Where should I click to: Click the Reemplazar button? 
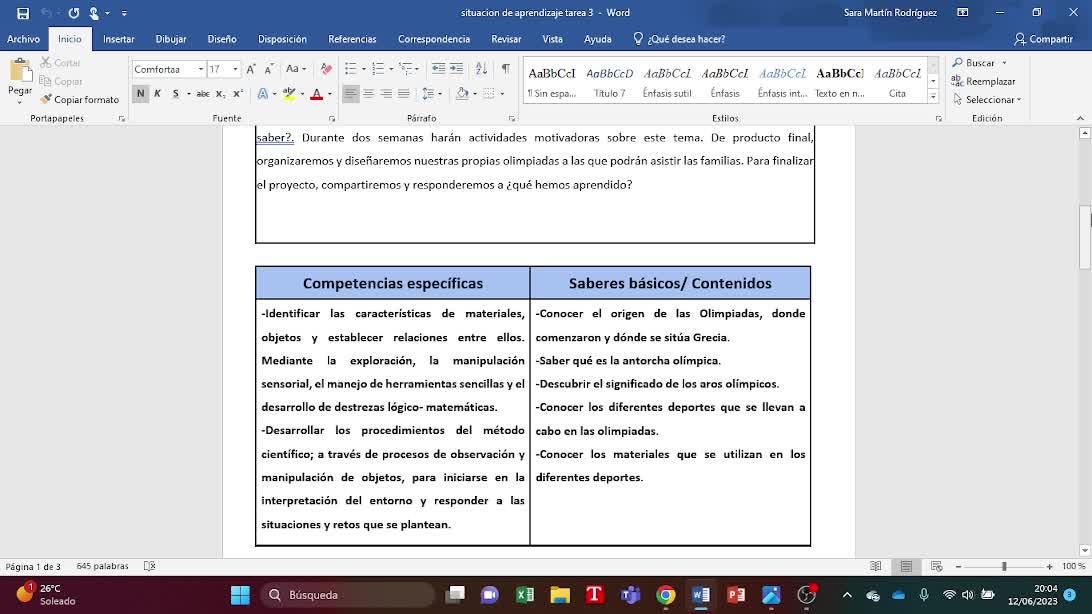983,81
